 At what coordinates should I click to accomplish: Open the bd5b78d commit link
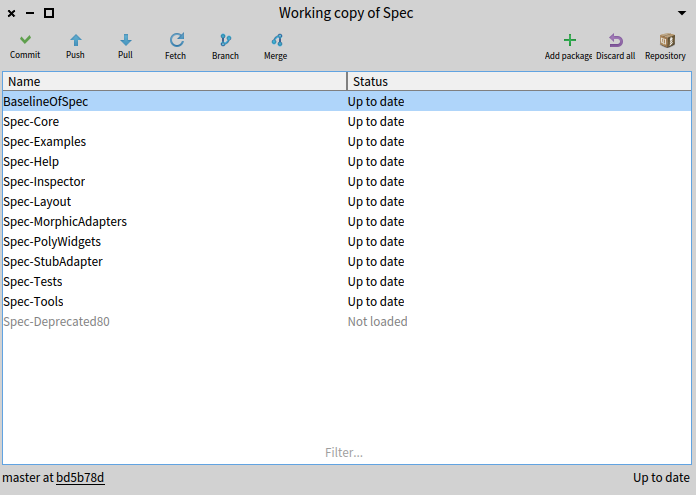point(80,478)
